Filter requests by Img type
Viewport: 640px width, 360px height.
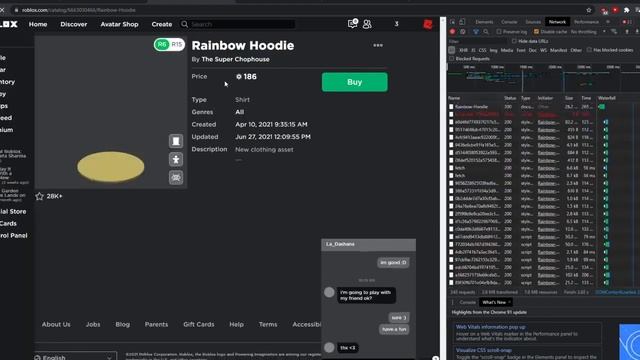[493, 50]
